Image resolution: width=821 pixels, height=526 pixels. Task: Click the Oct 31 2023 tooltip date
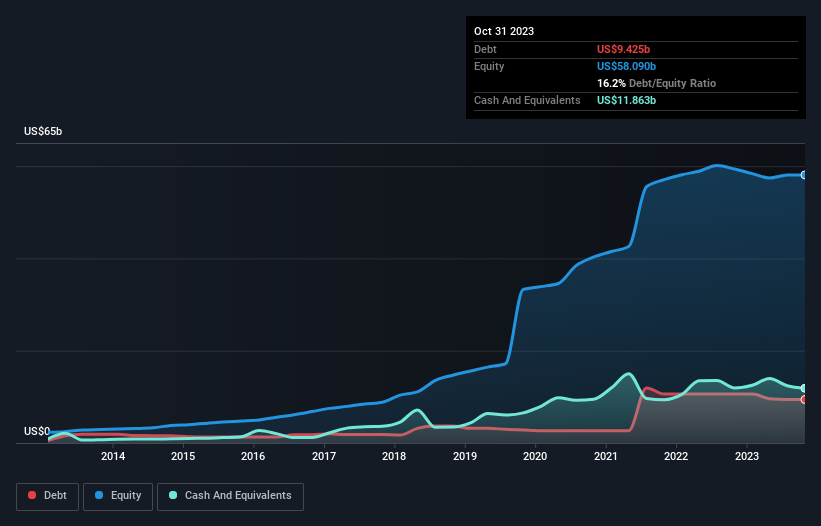pyautogui.click(x=504, y=31)
